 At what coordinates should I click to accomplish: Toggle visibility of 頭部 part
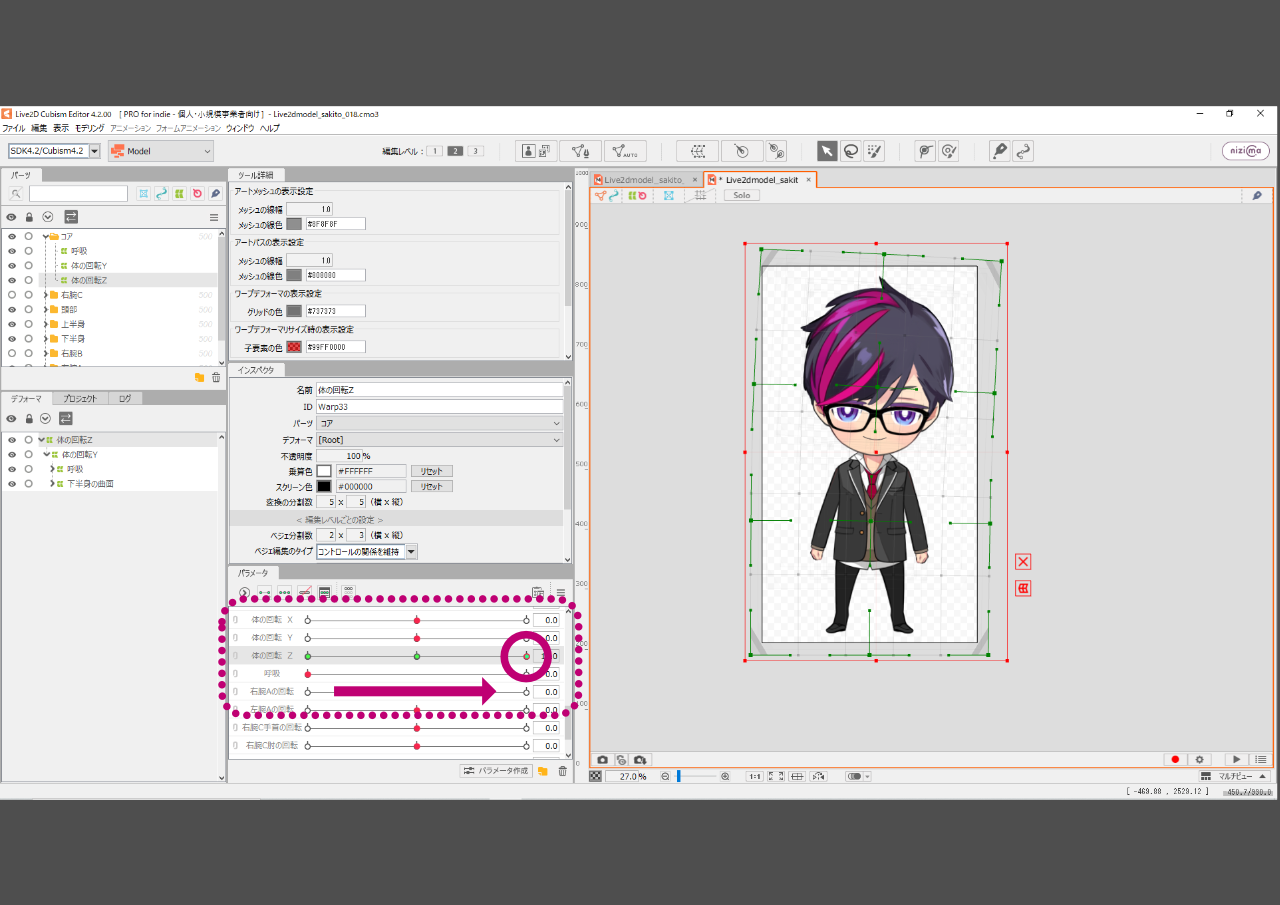point(12,310)
